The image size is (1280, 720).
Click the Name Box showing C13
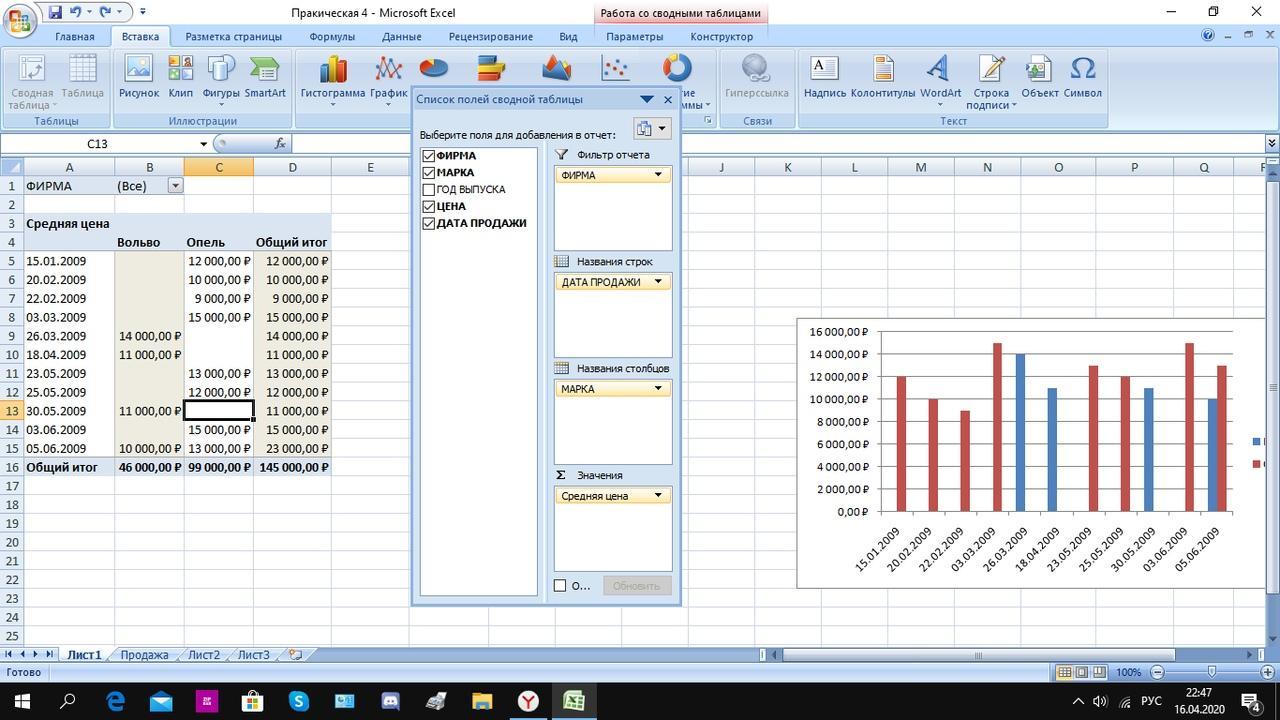[97, 144]
